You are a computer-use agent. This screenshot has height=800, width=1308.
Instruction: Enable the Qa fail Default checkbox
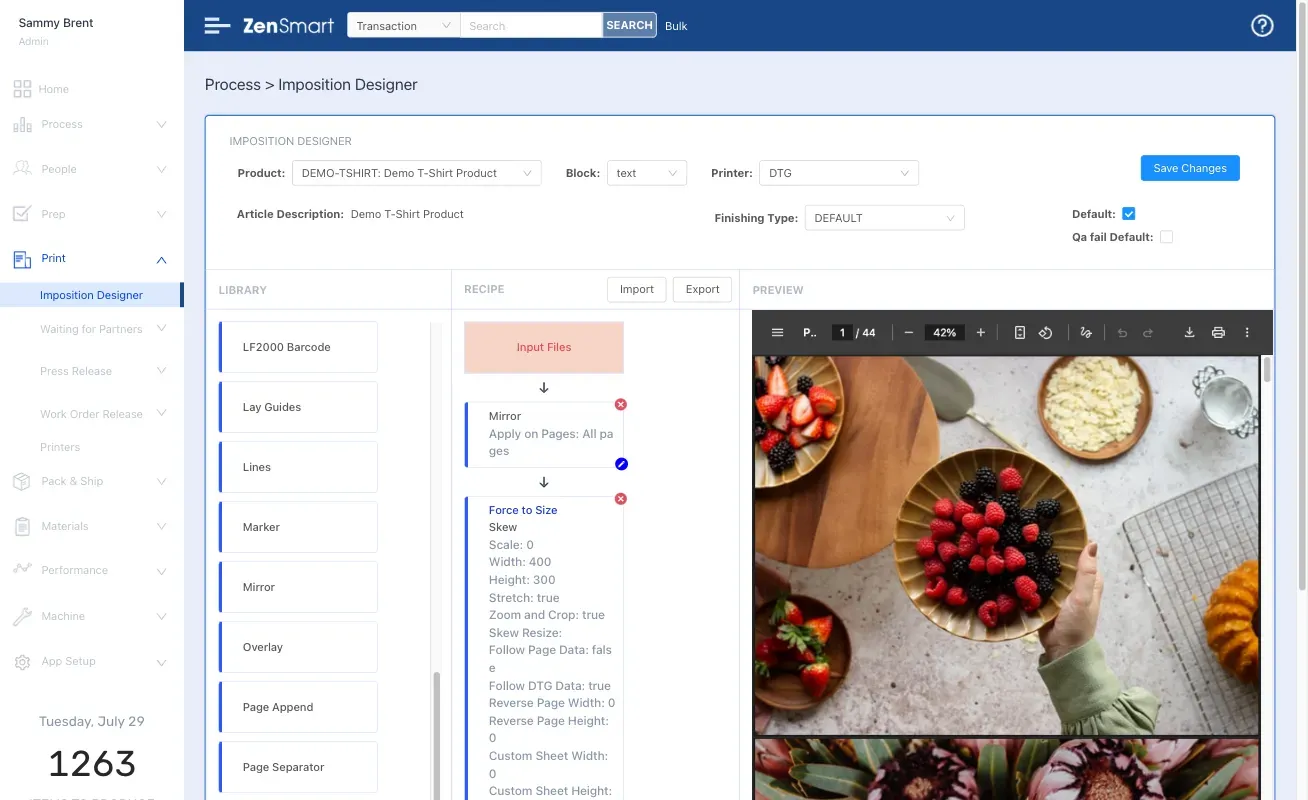(1166, 237)
